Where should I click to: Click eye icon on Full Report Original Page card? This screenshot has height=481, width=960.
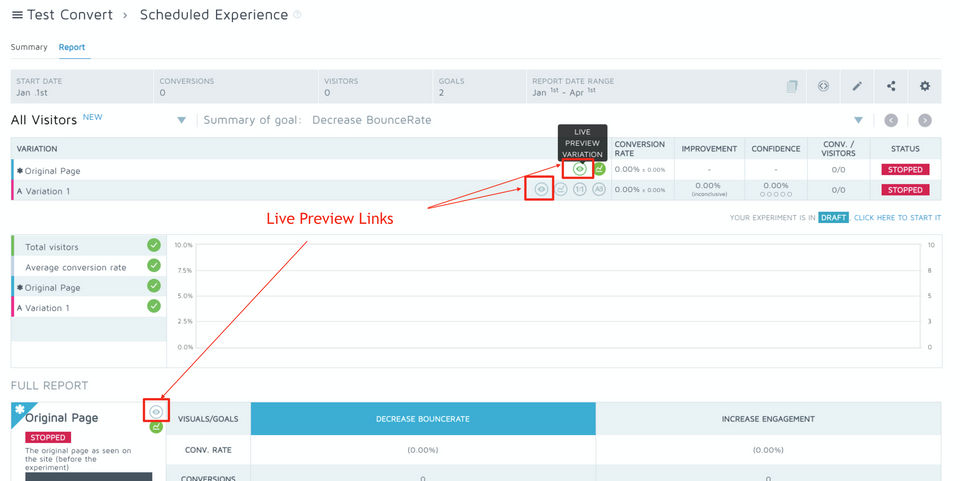[156, 412]
